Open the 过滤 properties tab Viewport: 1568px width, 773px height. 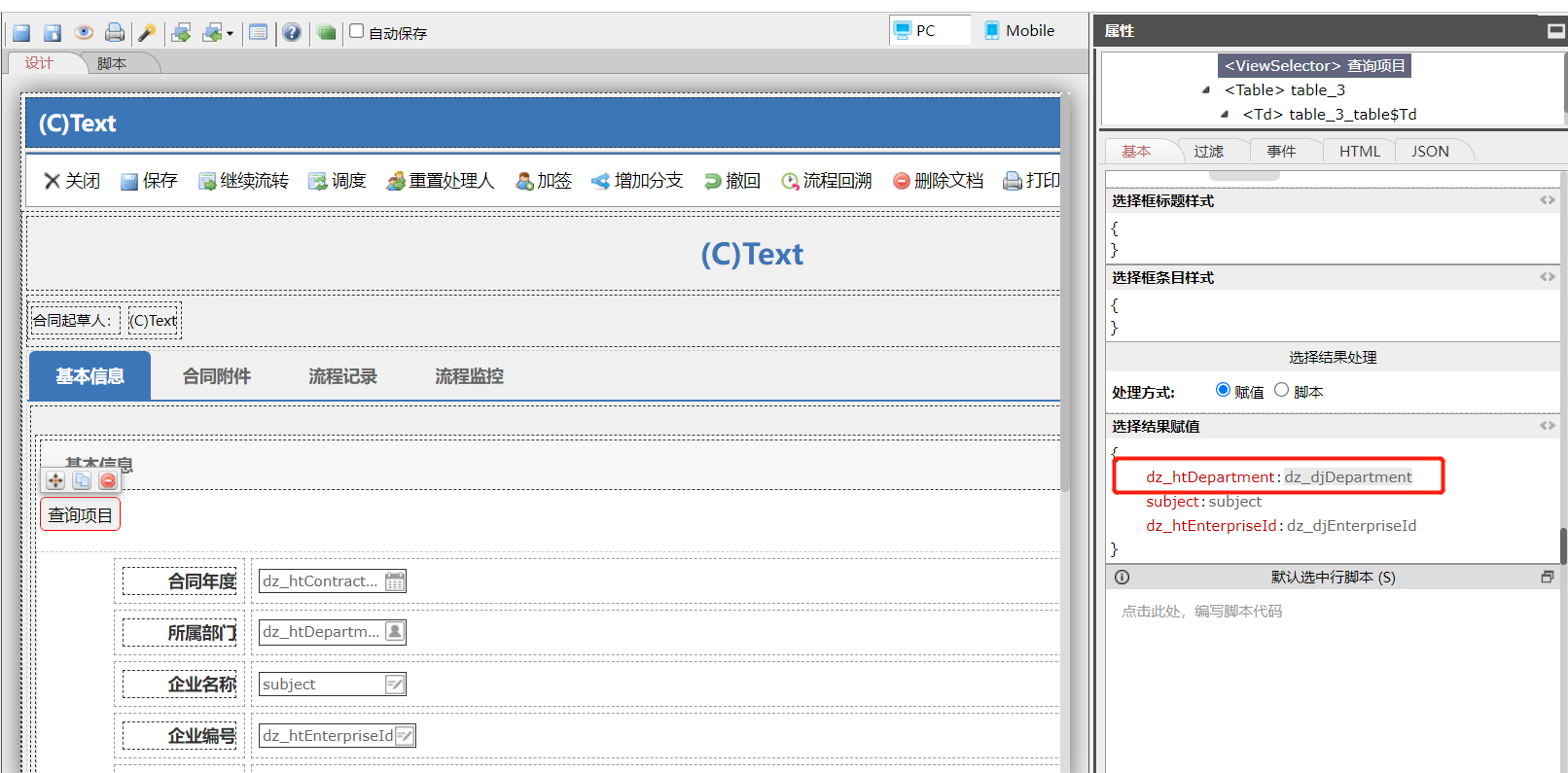(1209, 152)
